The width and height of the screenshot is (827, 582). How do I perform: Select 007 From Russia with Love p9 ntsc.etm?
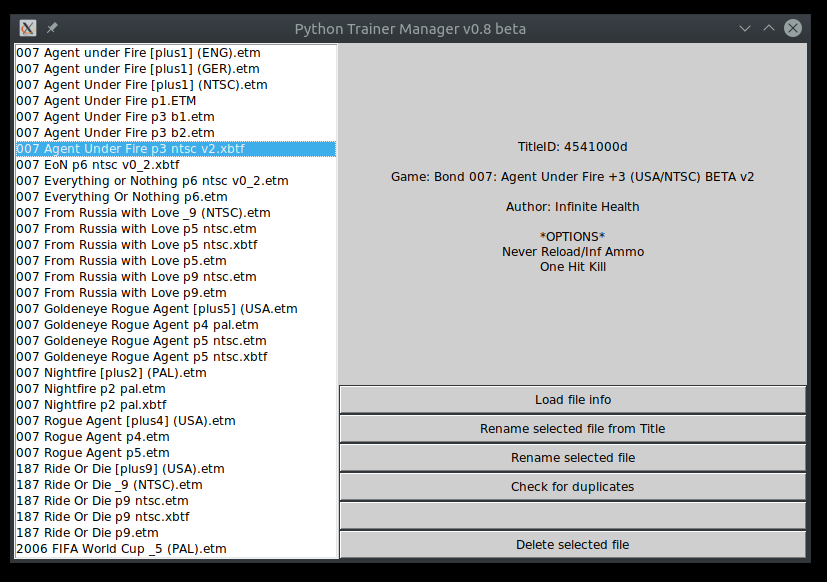click(176, 277)
